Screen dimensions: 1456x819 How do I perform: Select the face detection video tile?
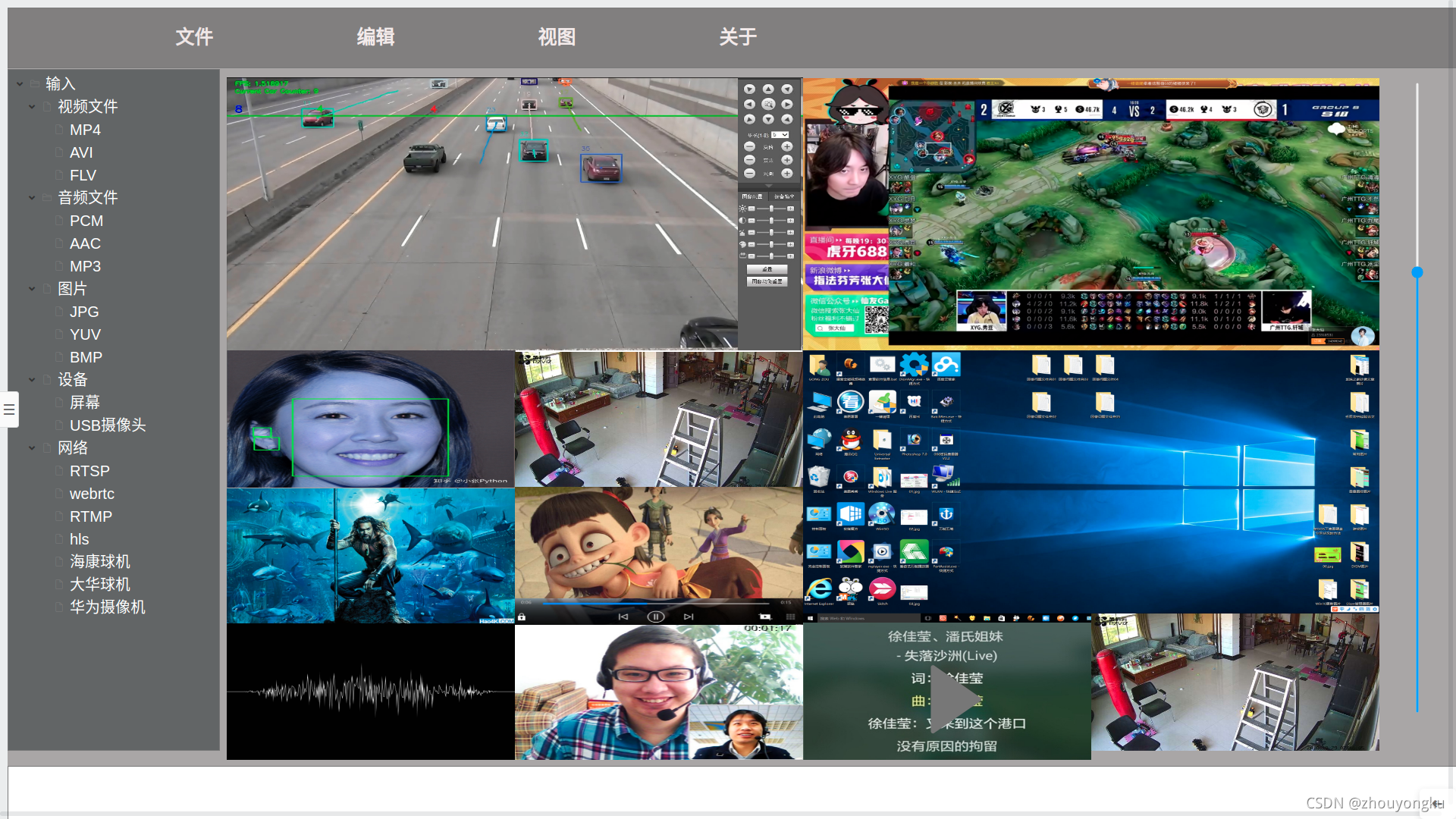[371, 419]
